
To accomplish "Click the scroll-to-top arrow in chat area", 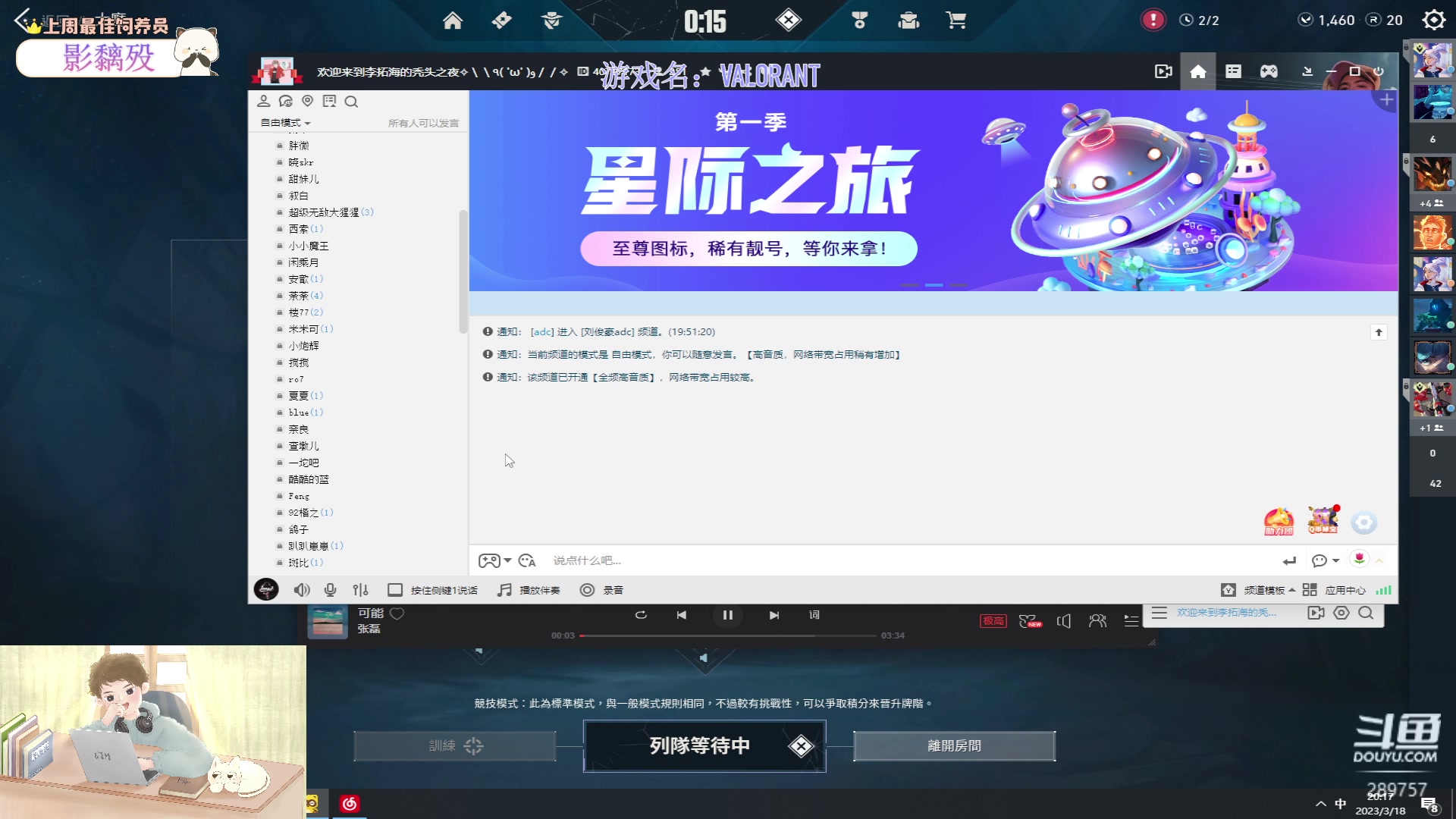I will [1379, 332].
